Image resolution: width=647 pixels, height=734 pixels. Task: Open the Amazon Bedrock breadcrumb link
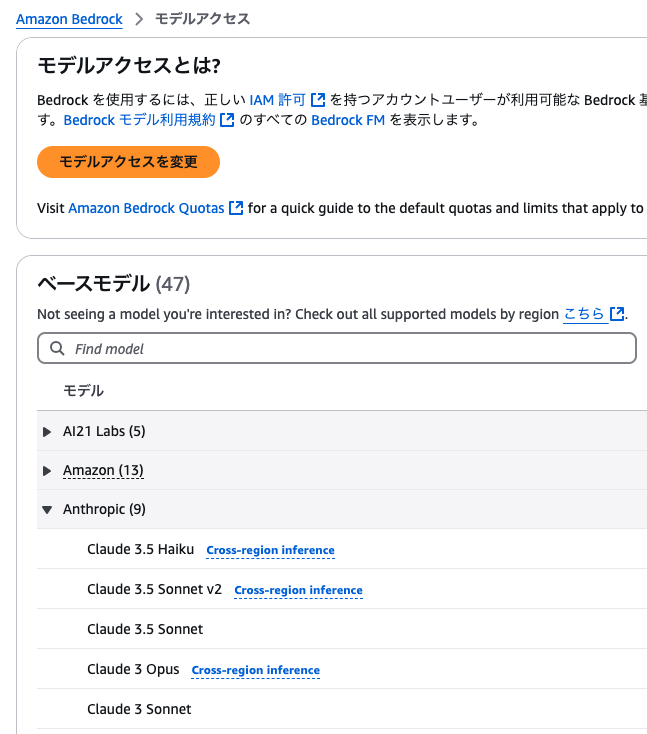pyautogui.click(x=69, y=19)
